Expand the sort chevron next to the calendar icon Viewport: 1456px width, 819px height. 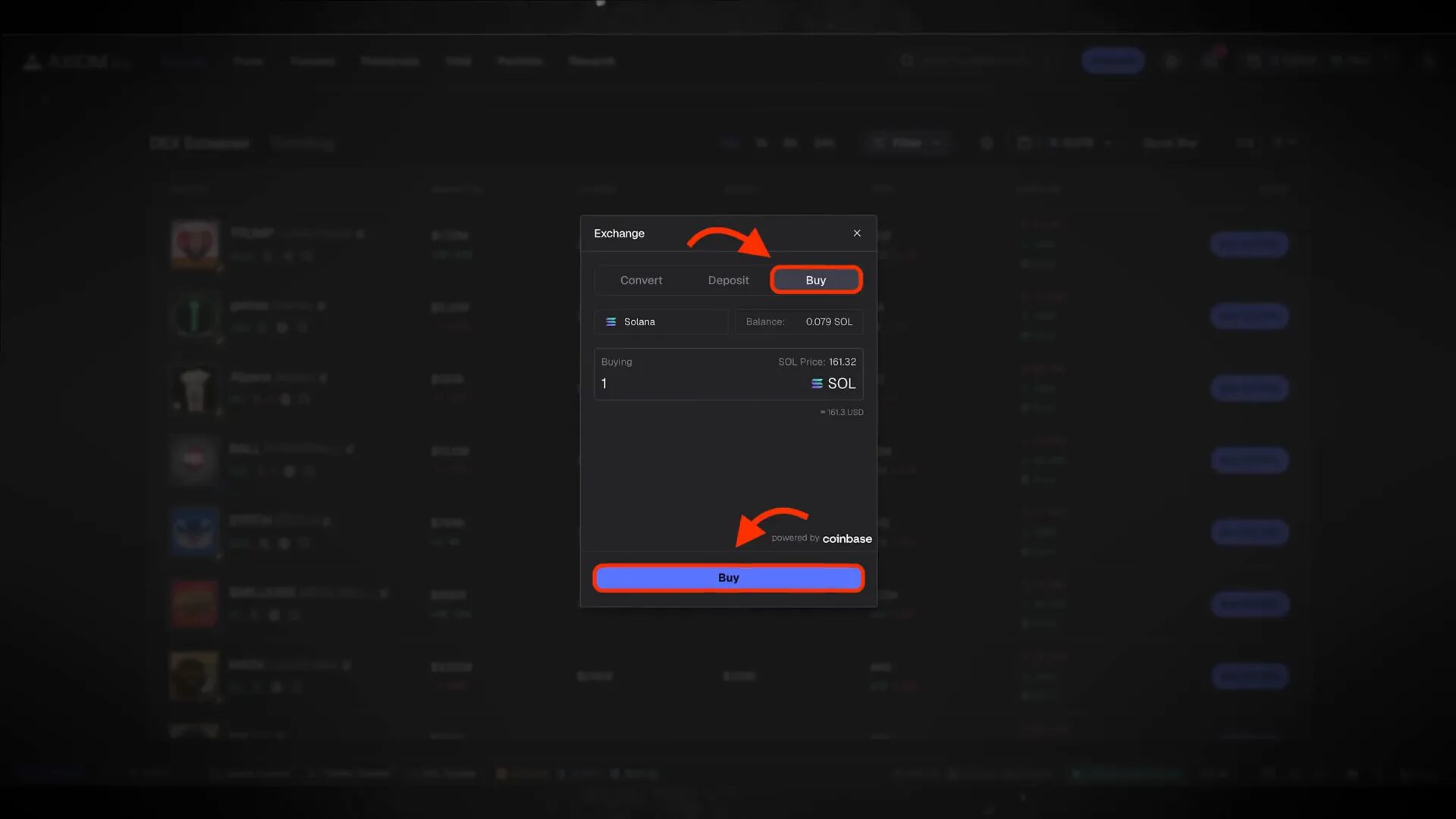pos(1109,143)
